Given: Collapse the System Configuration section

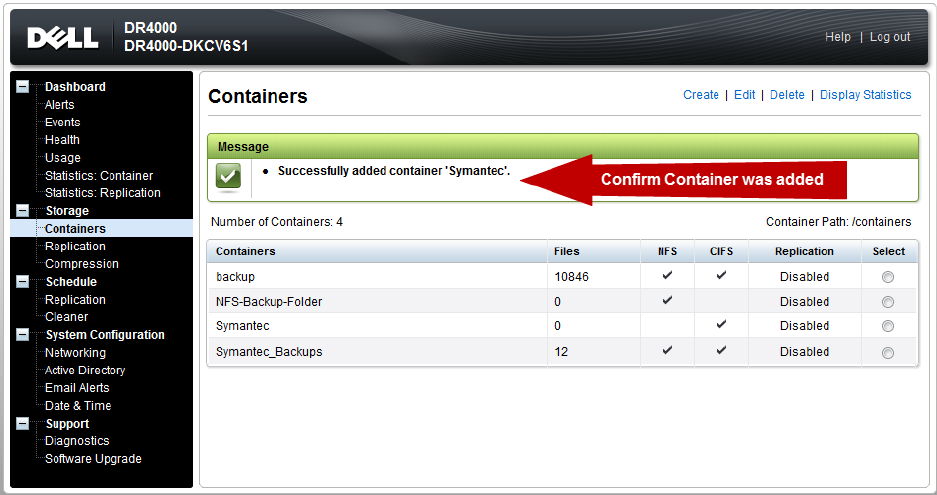Looking at the screenshot, I should pyautogui.click(x=23, y=335).
